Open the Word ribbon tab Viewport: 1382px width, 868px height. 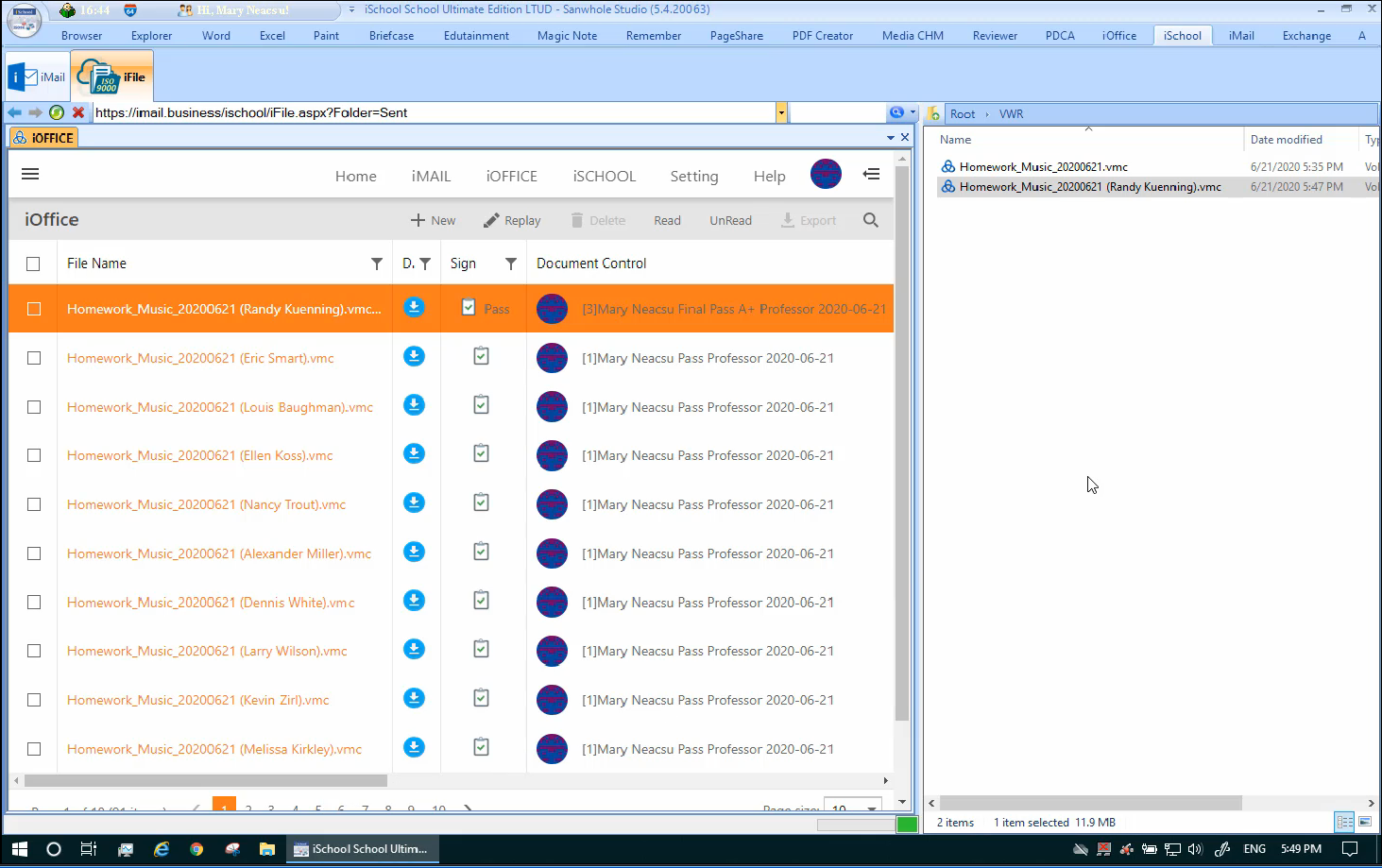216,36
